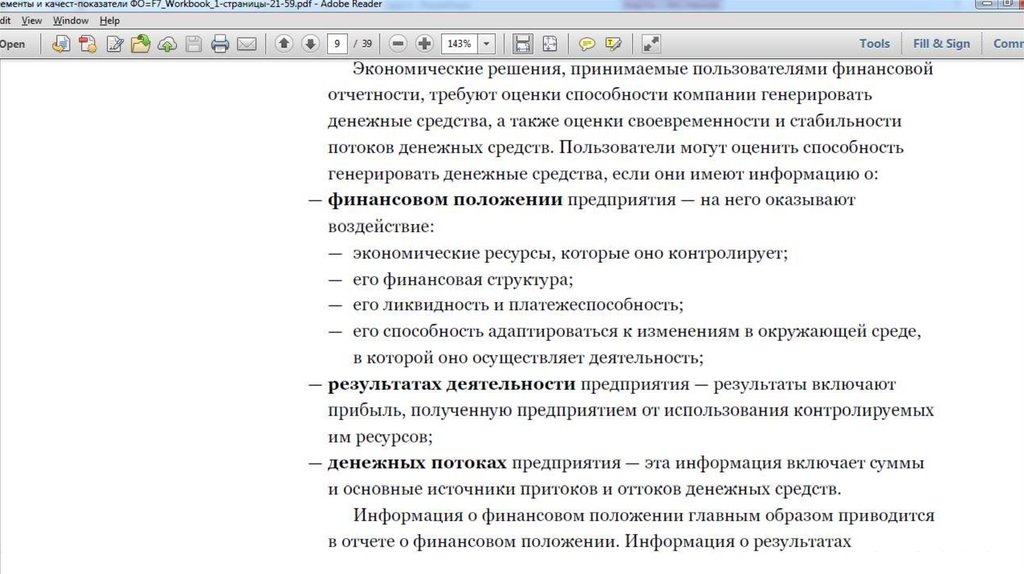Zoom in with the plus button
The image size is (1024, 574).
point(424,44)
